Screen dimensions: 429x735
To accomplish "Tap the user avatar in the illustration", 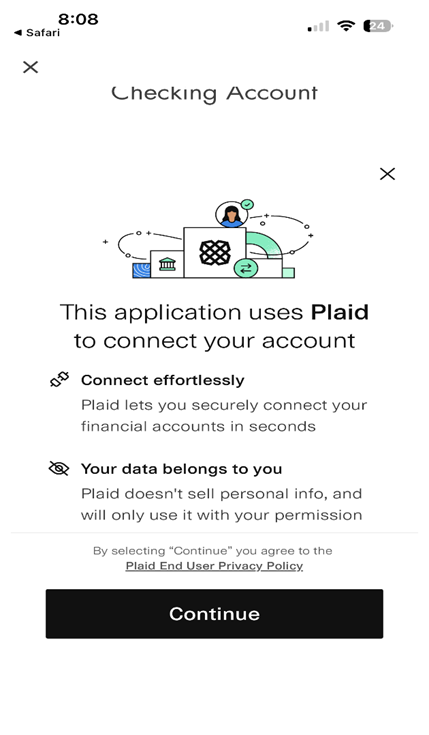I will (x=232, y=214).
